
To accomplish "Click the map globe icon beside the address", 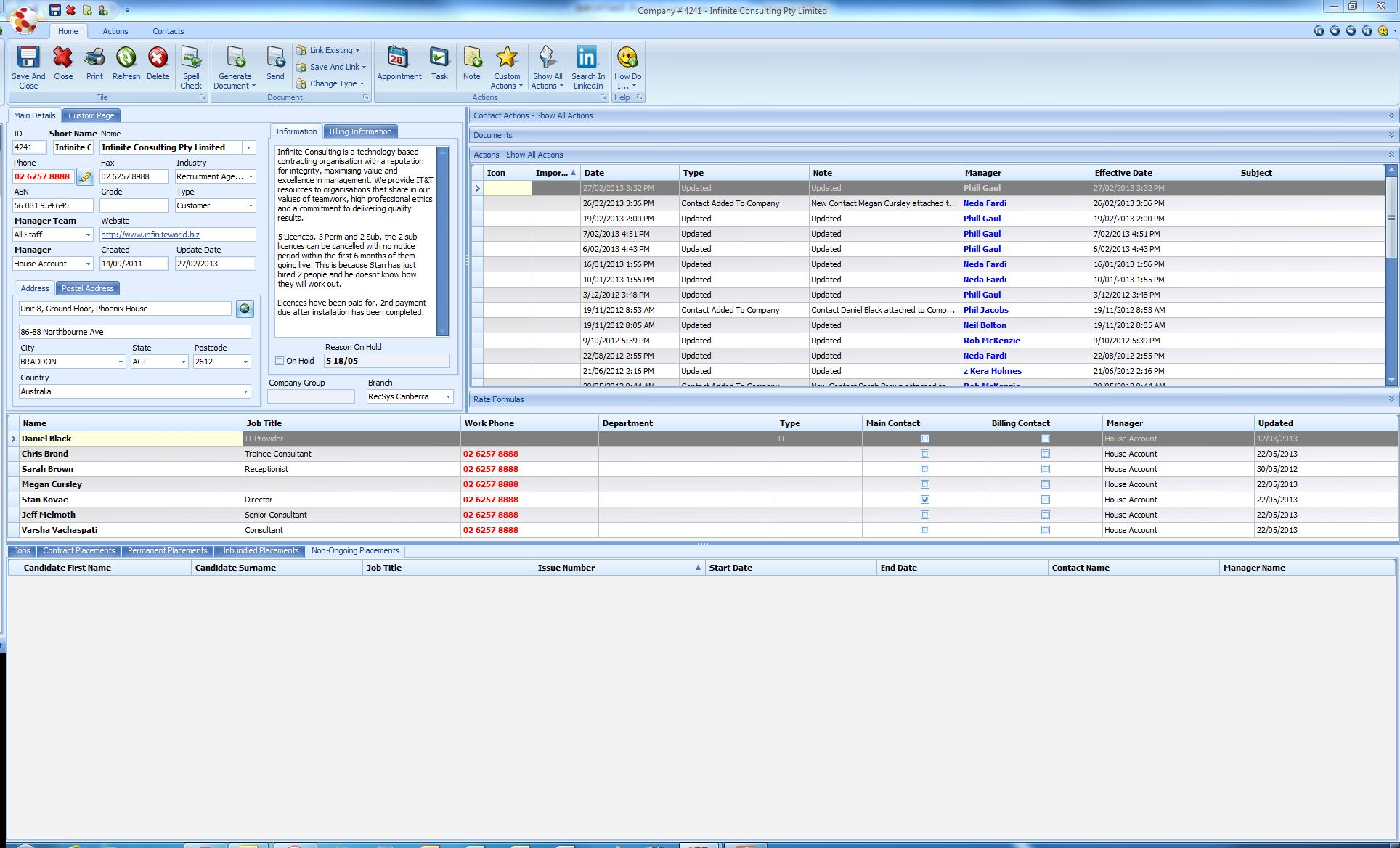I will pos(245,308).
